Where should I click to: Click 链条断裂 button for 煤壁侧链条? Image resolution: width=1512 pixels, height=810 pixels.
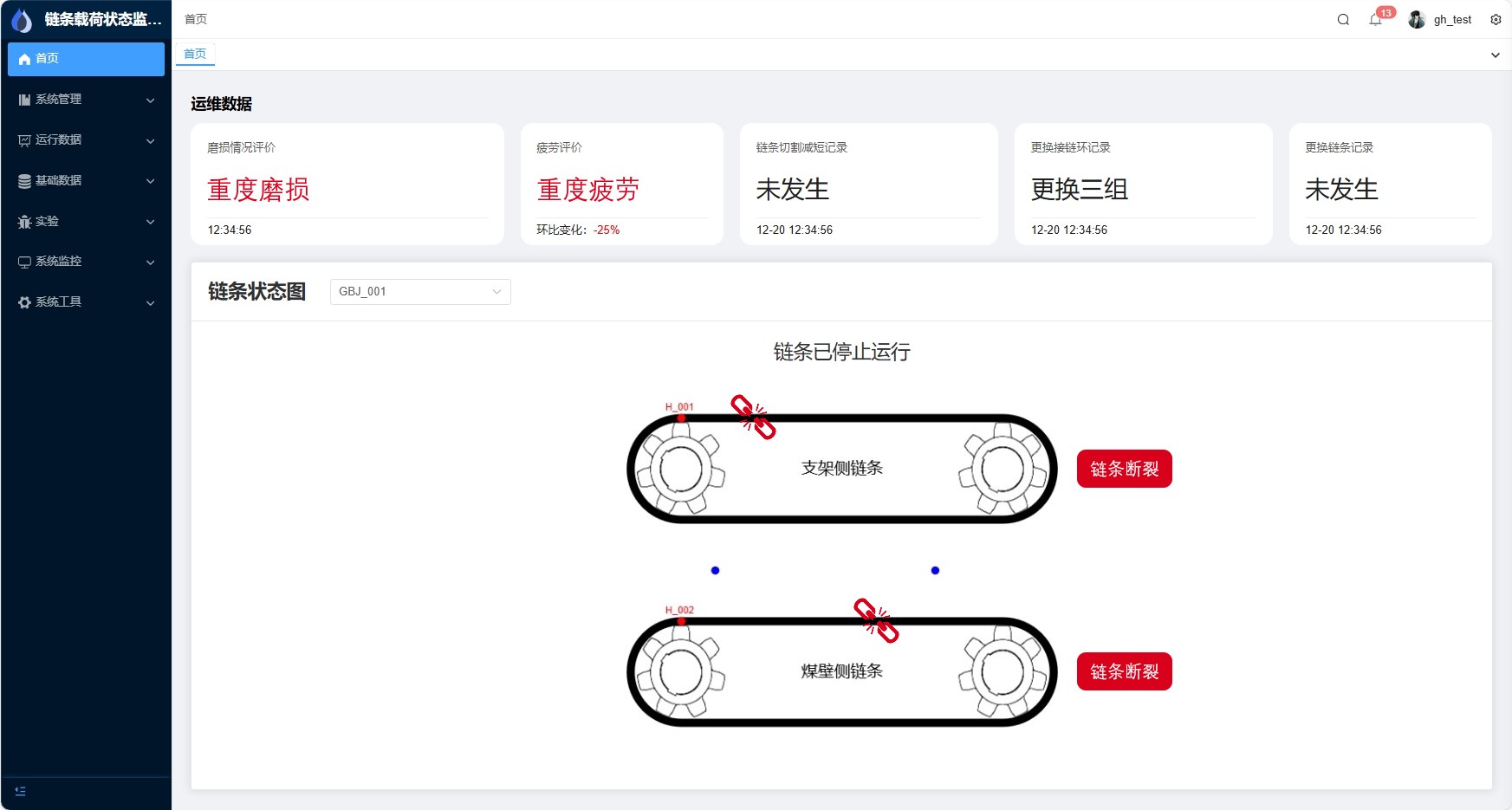coord(1124,671)
